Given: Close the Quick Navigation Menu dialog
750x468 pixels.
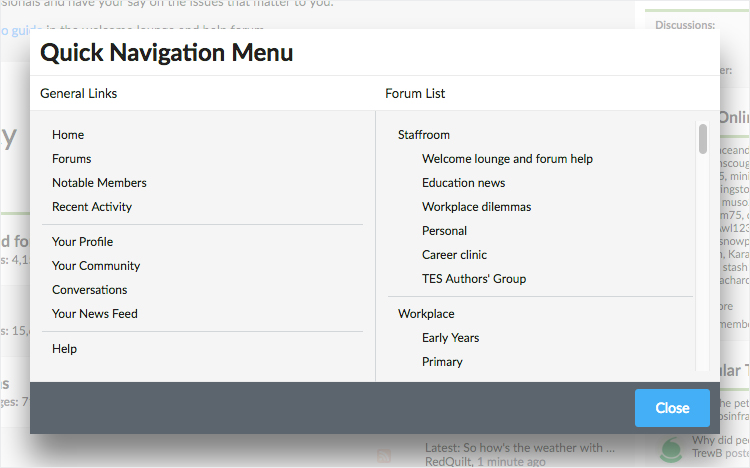Looking at the screenshot, I should click(x=671, y=408).
